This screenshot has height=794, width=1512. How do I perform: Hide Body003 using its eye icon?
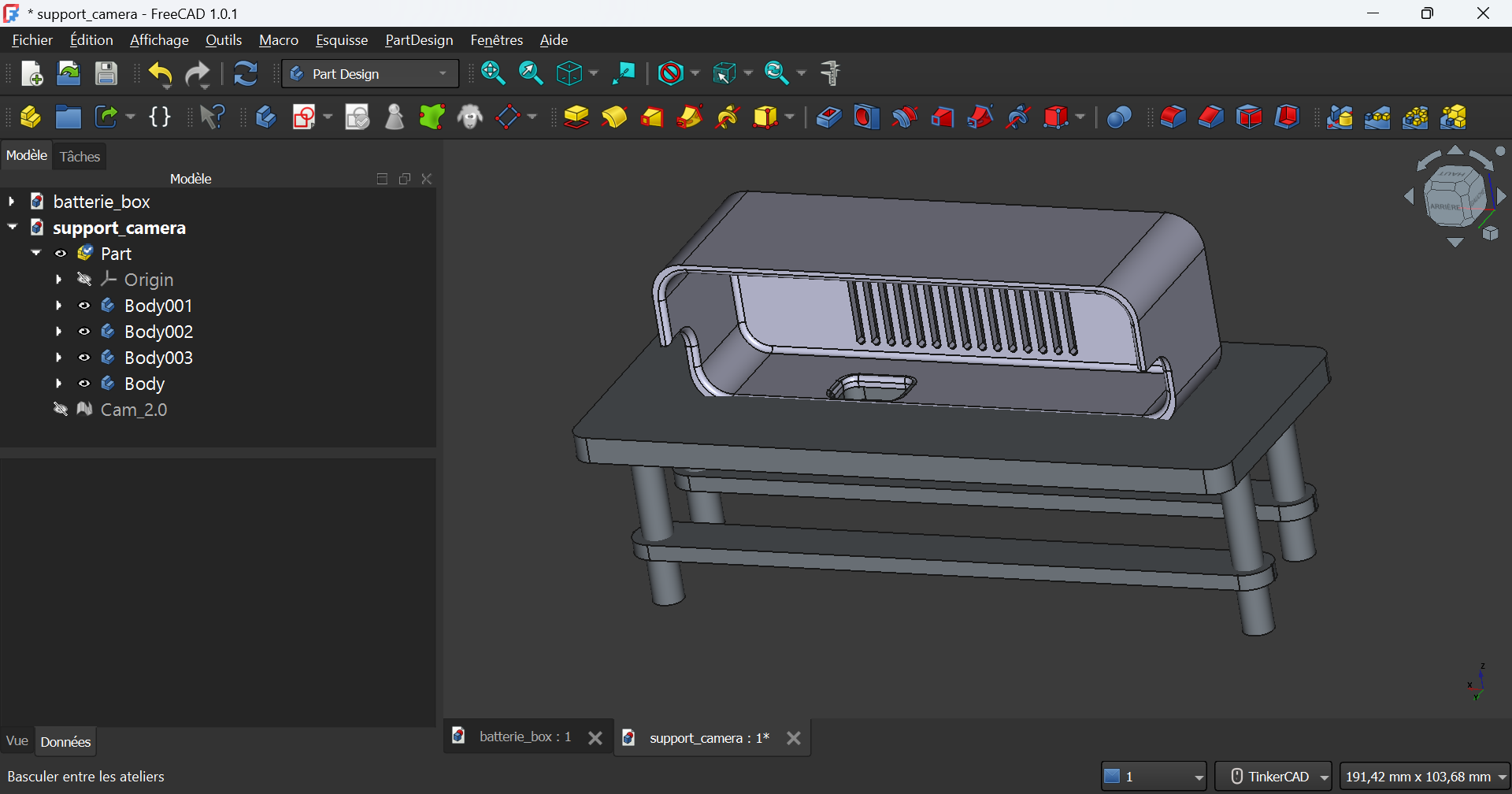[x=84, y=358]
